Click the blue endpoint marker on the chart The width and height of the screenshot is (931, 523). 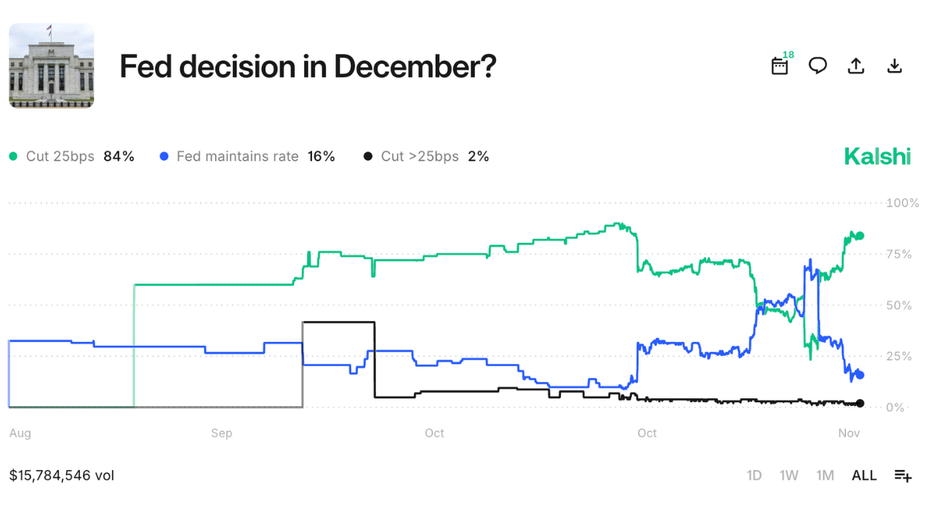860,375
